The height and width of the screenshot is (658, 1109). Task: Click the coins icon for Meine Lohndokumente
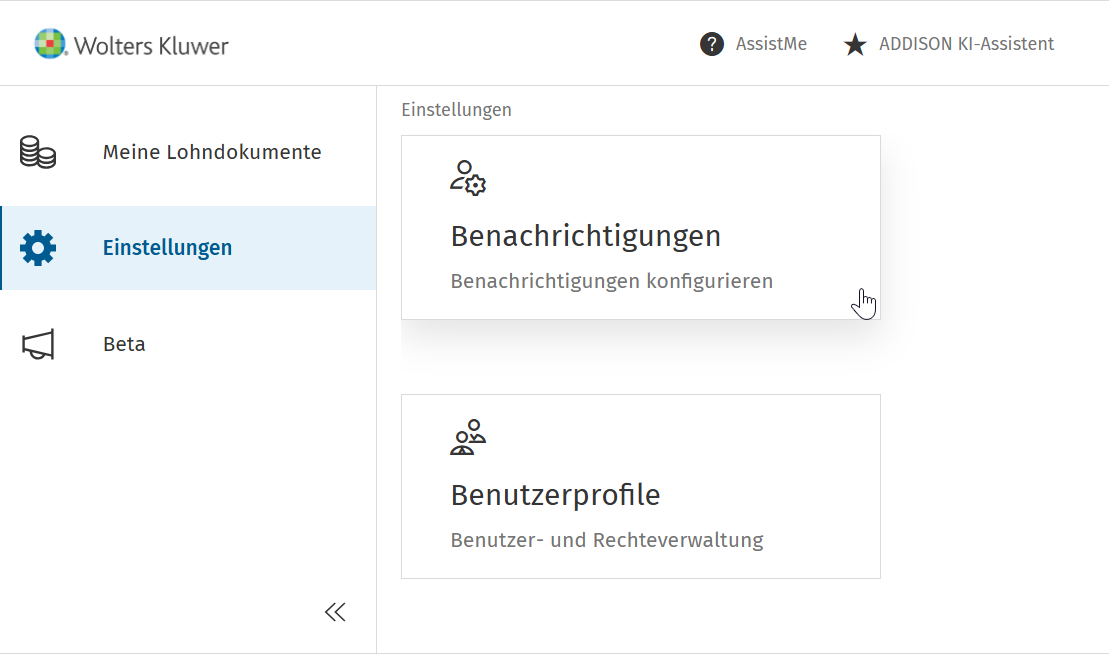(37, 152)
